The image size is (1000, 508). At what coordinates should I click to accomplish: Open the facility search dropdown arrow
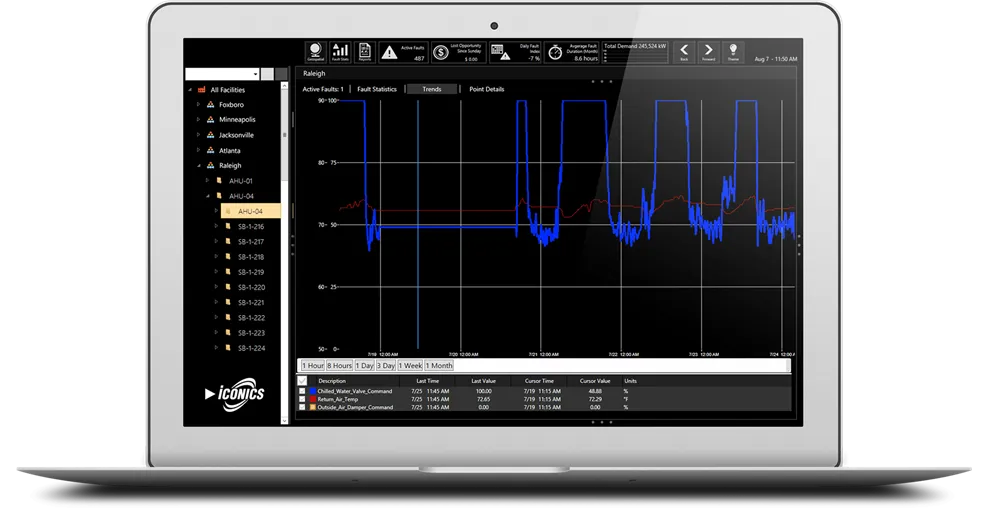255,74
